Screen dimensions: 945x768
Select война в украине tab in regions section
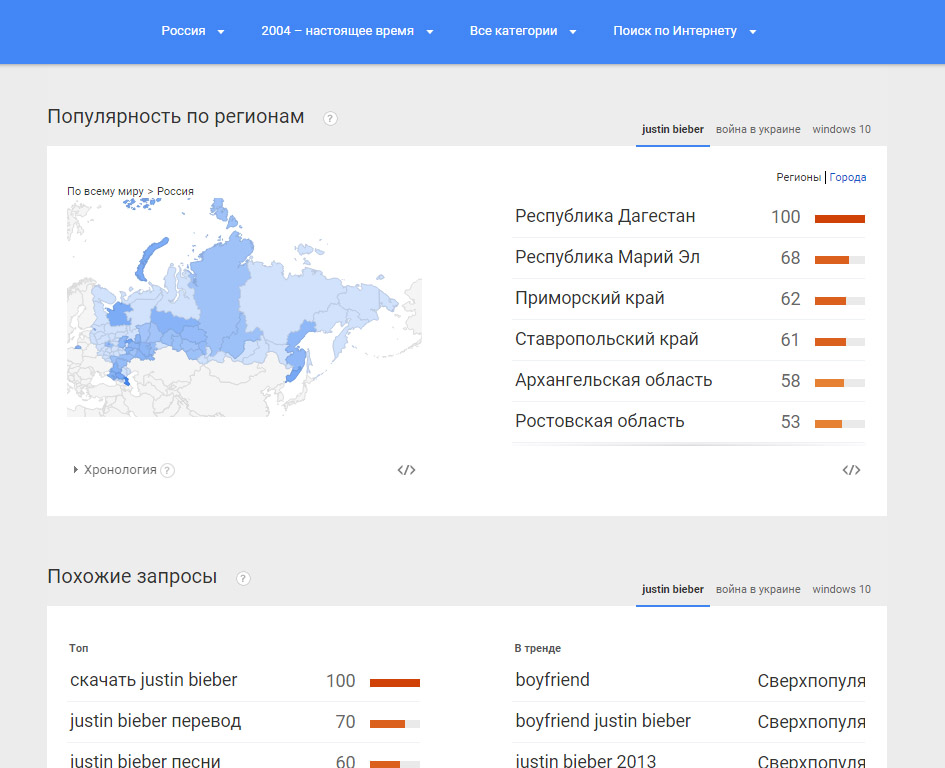(758, 130)
